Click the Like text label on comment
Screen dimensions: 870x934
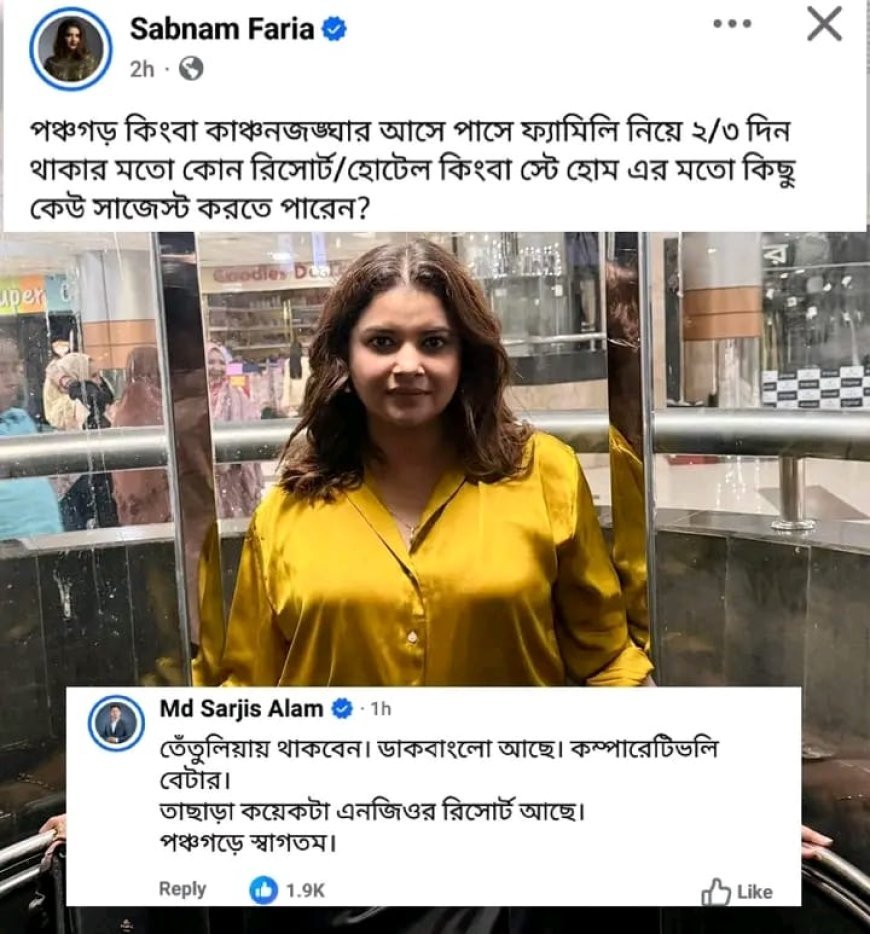[754, 892]
